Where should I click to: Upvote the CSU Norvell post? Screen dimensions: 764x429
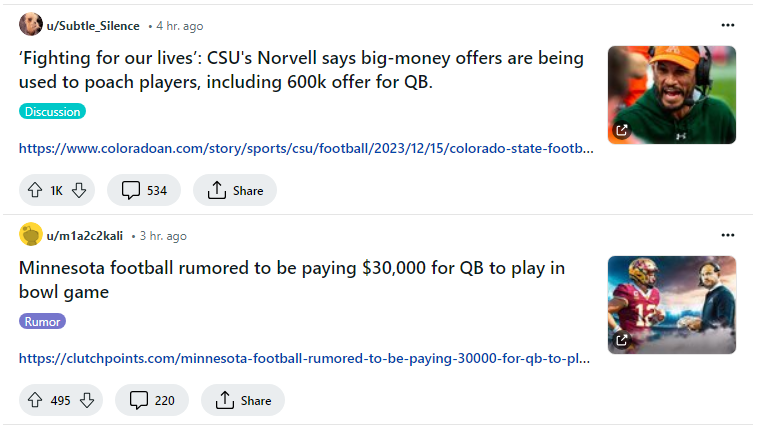(x=35, y=190)
